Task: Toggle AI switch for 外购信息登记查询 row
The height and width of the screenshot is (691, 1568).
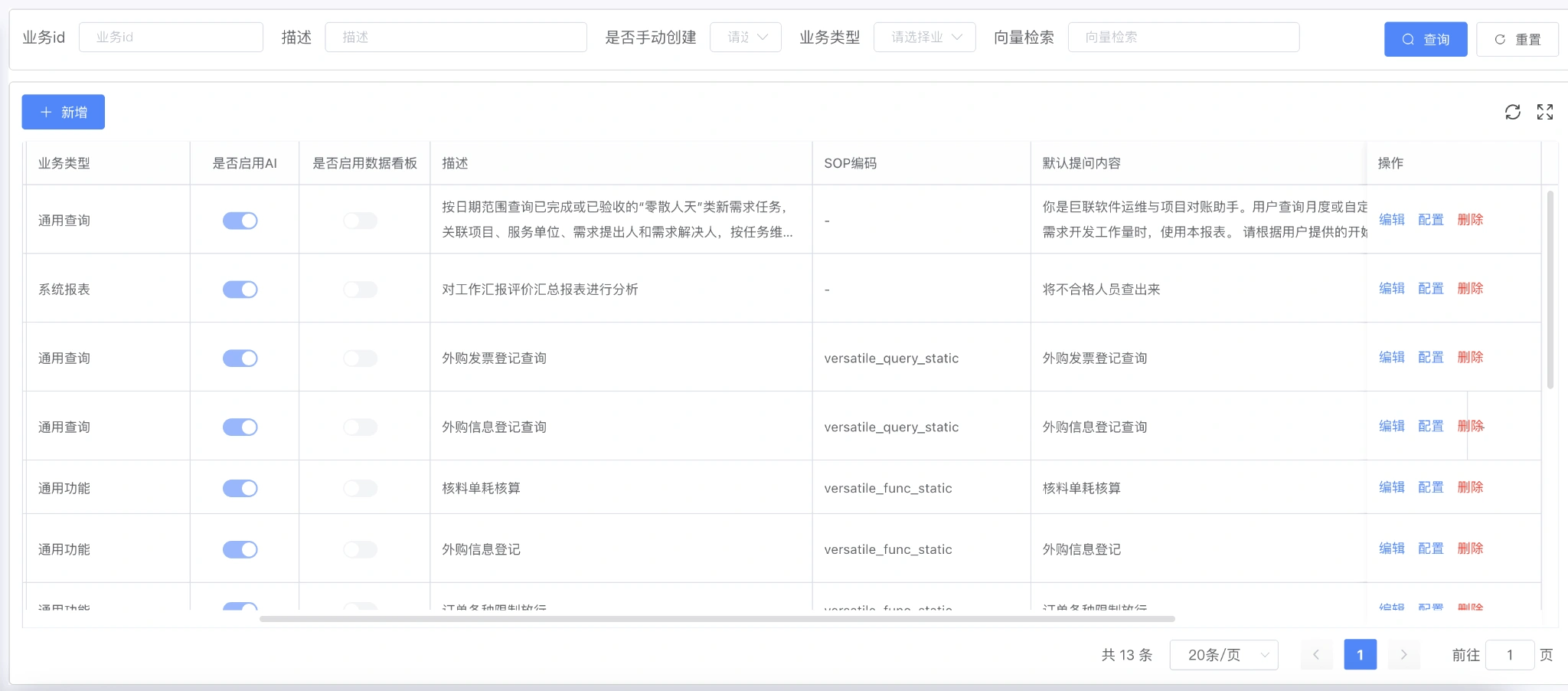Action: 240,427
